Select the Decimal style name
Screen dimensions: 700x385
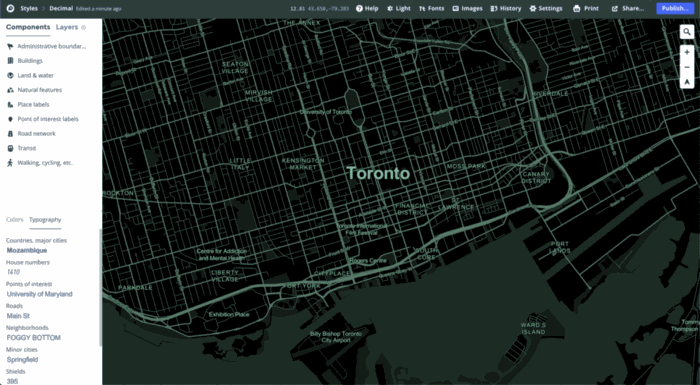pyautogui.click(x=61, y=8)
